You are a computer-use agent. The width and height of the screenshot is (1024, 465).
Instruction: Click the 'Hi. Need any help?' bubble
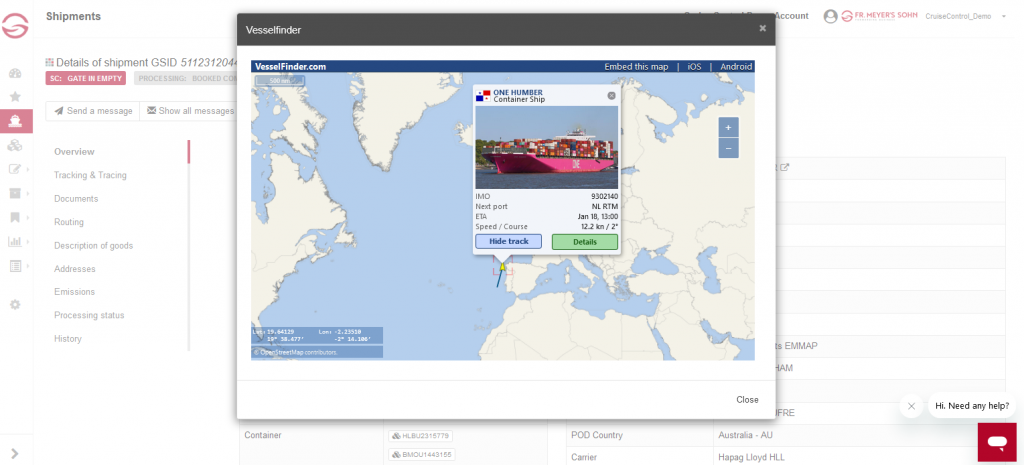coord(972,406)
